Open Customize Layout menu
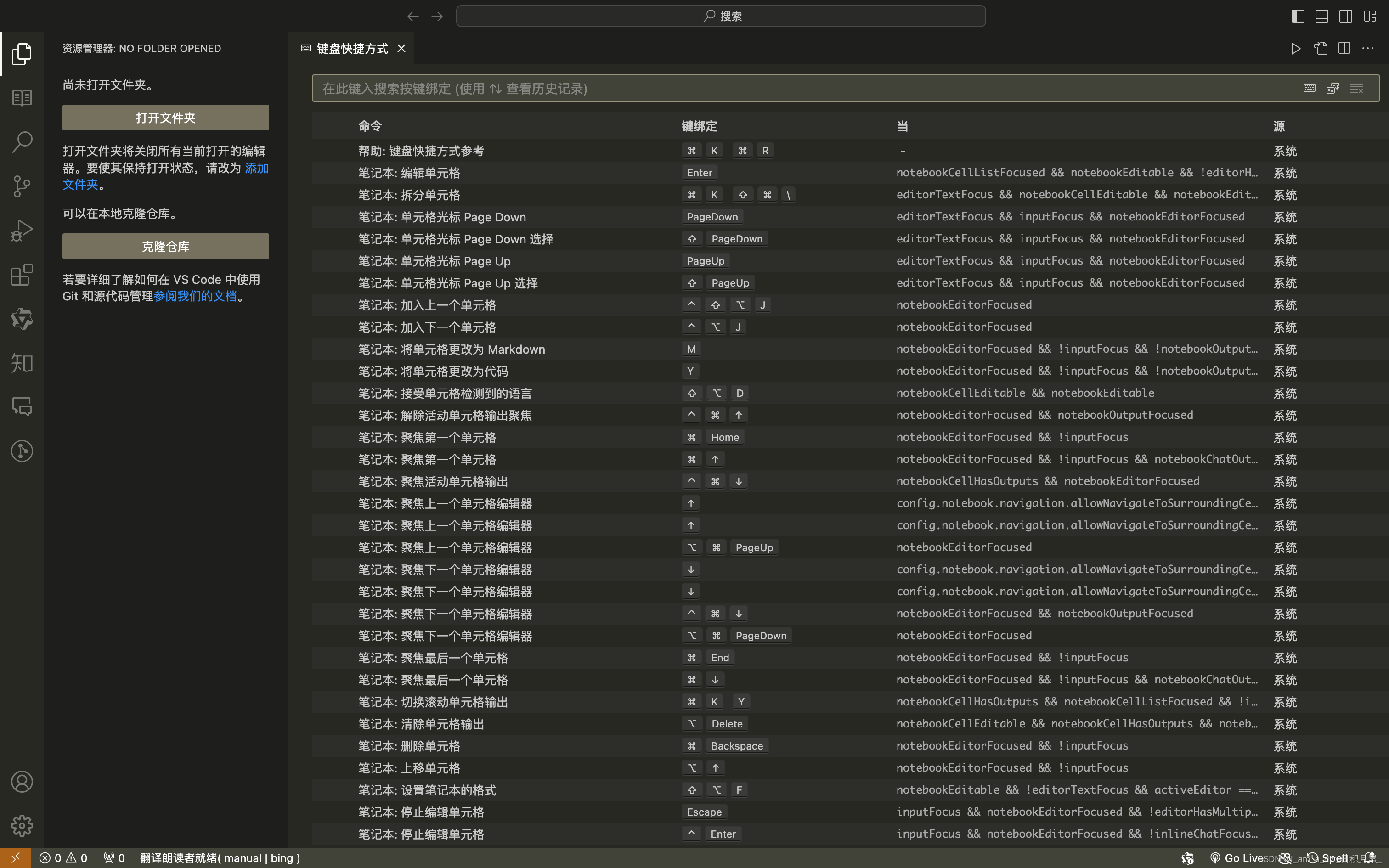Screen dimensions: 1389x868 (x=1370, y=16)
